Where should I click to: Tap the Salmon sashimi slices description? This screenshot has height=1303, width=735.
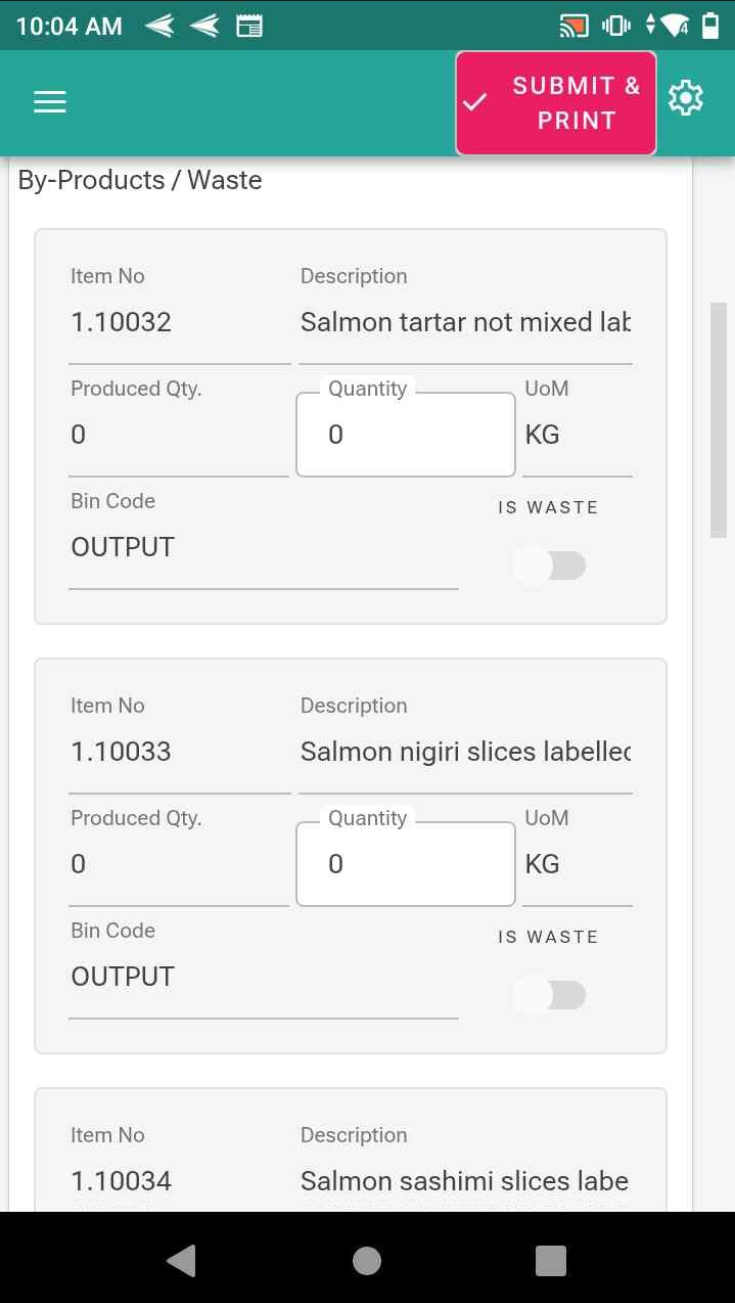click(x=465, y=1181)
